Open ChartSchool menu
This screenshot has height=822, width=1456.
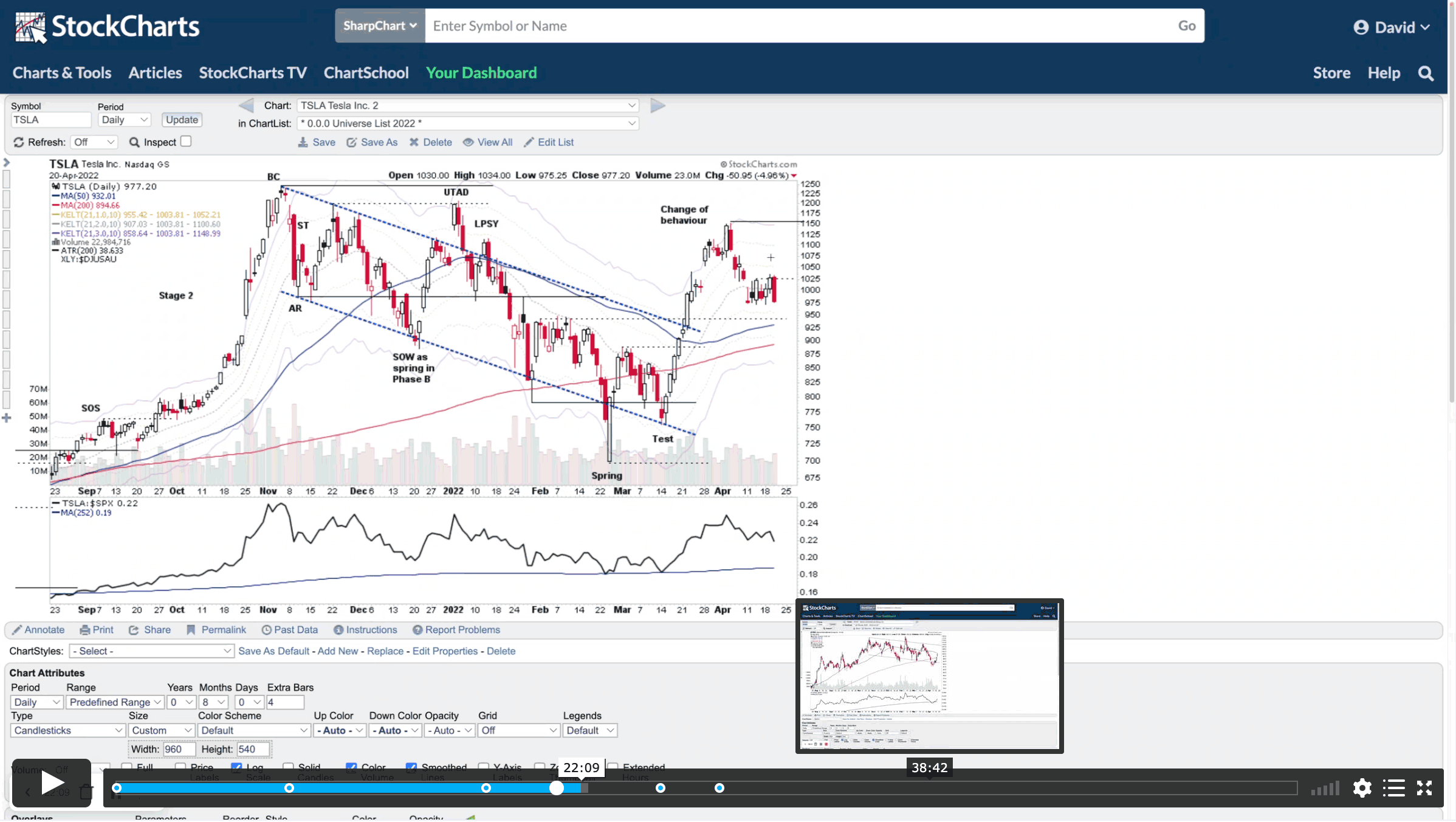point(366,73)
